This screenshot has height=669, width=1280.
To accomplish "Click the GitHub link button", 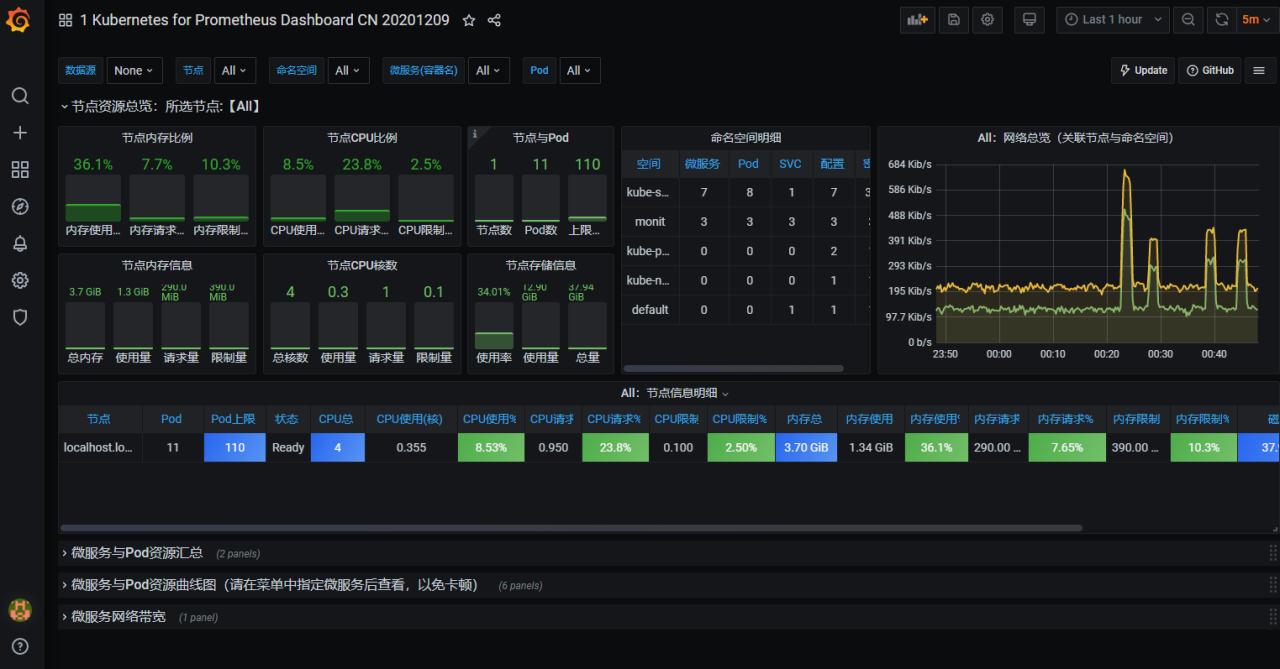I will [1210, 70].
